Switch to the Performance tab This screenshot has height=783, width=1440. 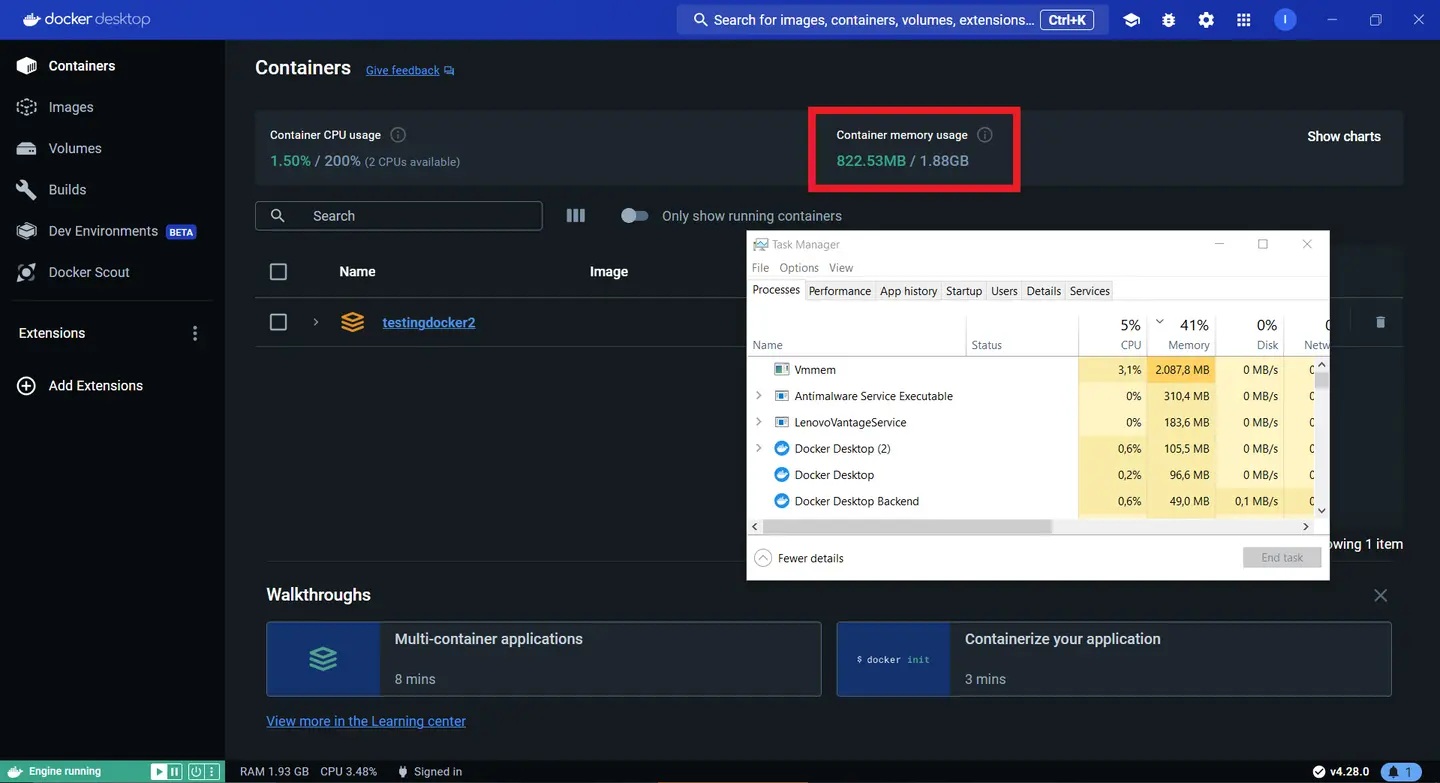point(840,291)
